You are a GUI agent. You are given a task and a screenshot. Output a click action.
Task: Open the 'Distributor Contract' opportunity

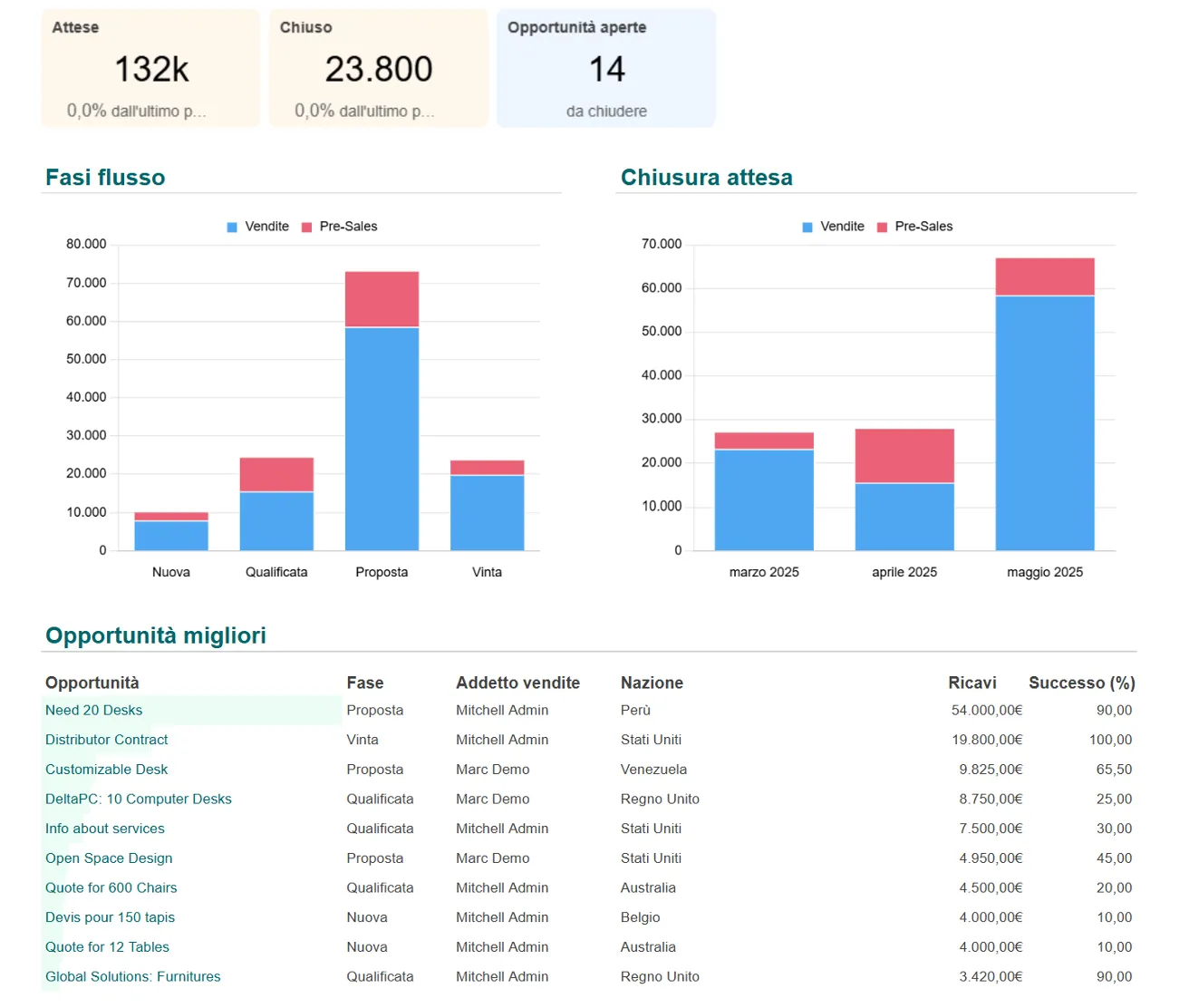click(106, 740)
